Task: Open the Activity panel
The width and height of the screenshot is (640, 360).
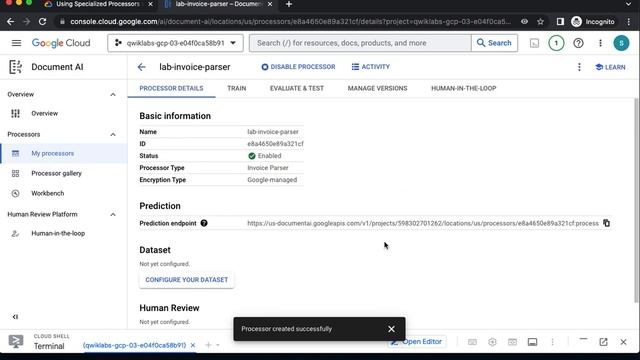Action: click(x=371, y=67)
